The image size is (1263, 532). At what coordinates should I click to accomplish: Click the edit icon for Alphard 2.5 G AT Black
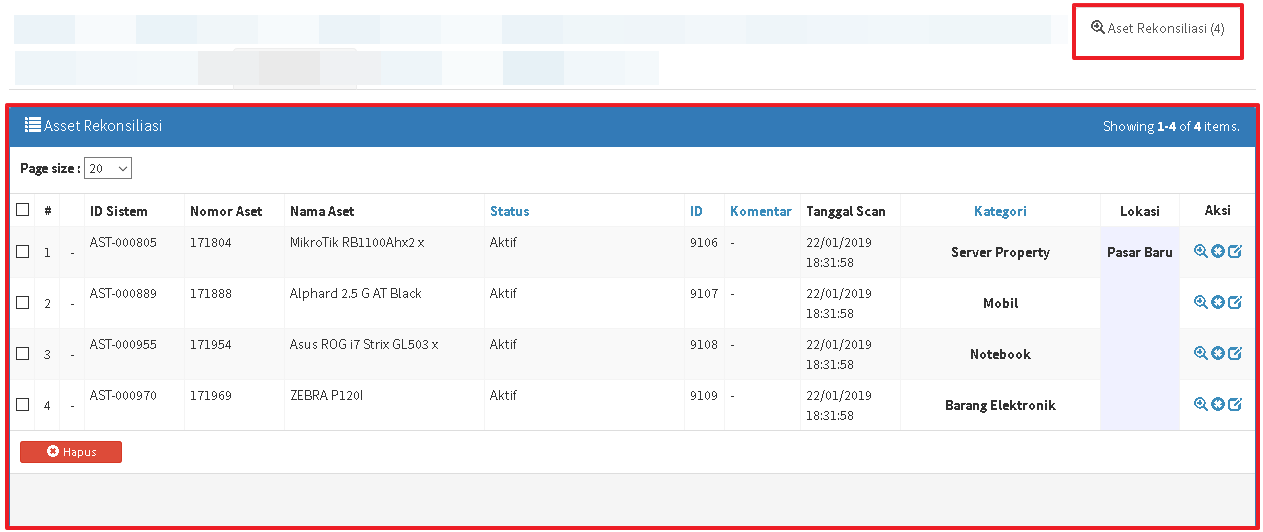tap(1234, 303)
